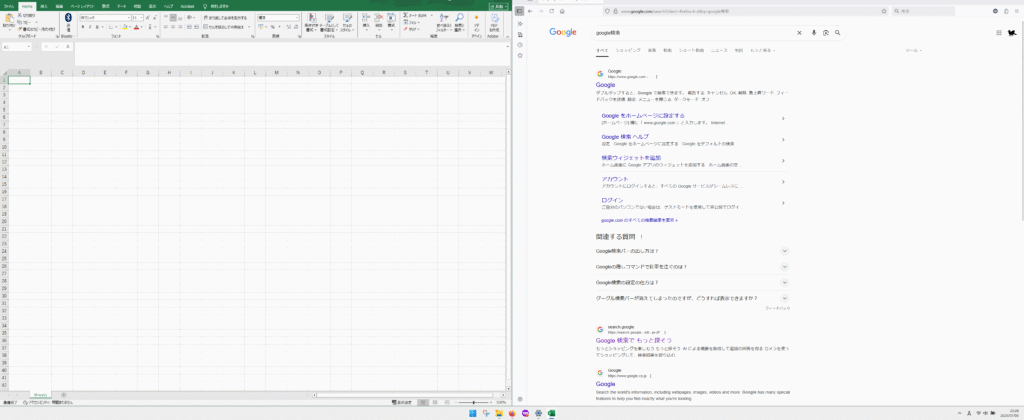Go back in the Firefox browser
This screenshot has width=1024, height=420.
point(530,11)
